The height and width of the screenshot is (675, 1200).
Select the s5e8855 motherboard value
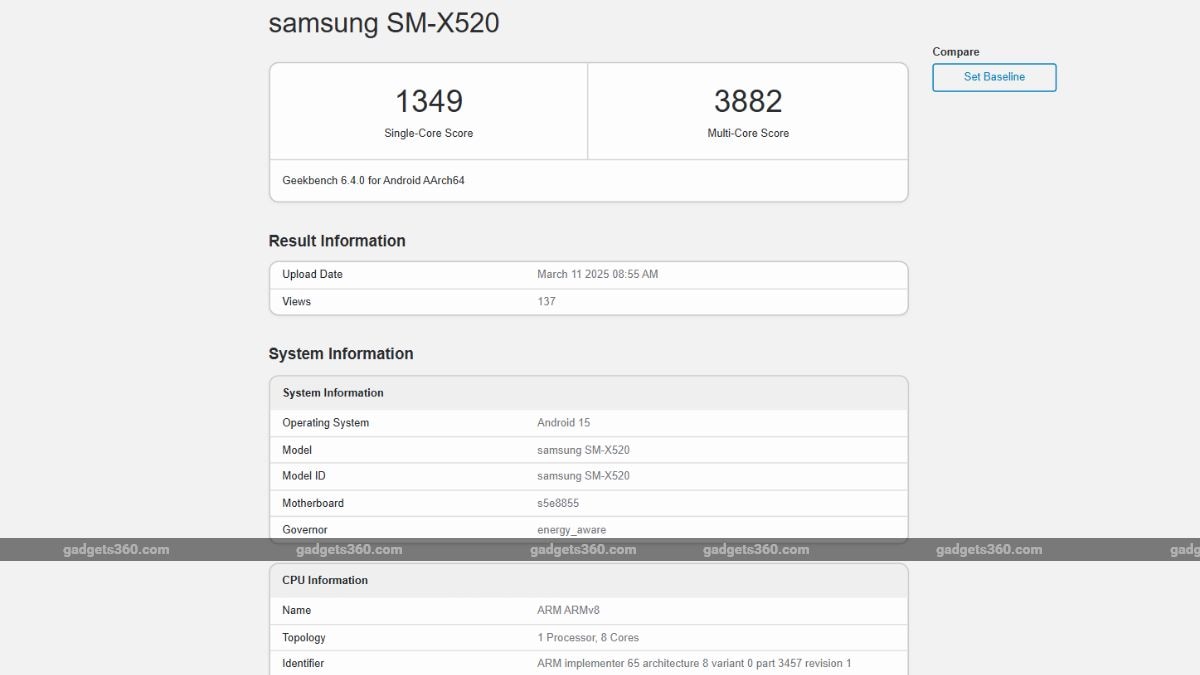[558, 503]
